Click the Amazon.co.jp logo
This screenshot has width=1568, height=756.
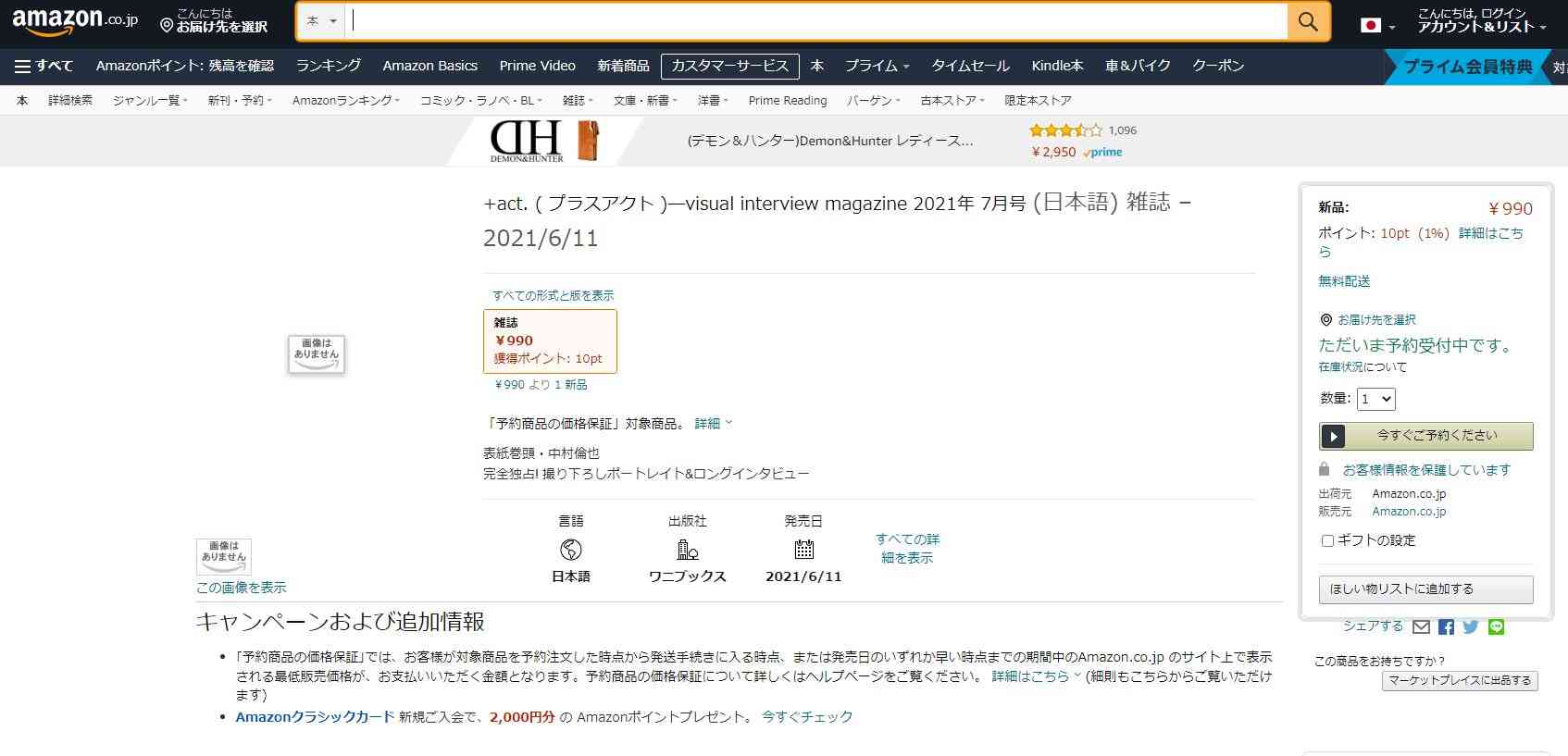75,22
